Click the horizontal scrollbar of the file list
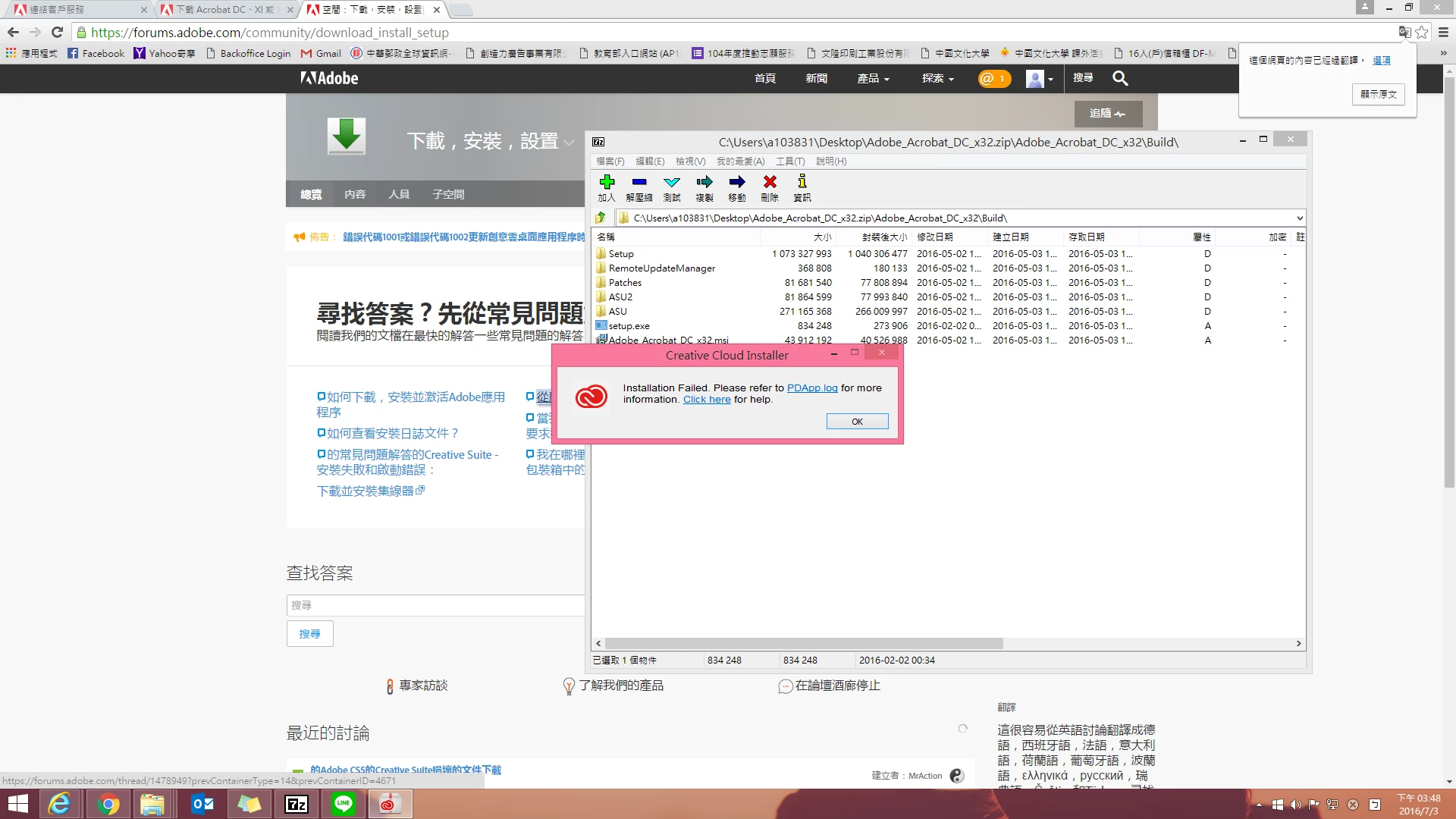Image resolution: width=1456 pixels, height=819 pixels. pos(804,643)
